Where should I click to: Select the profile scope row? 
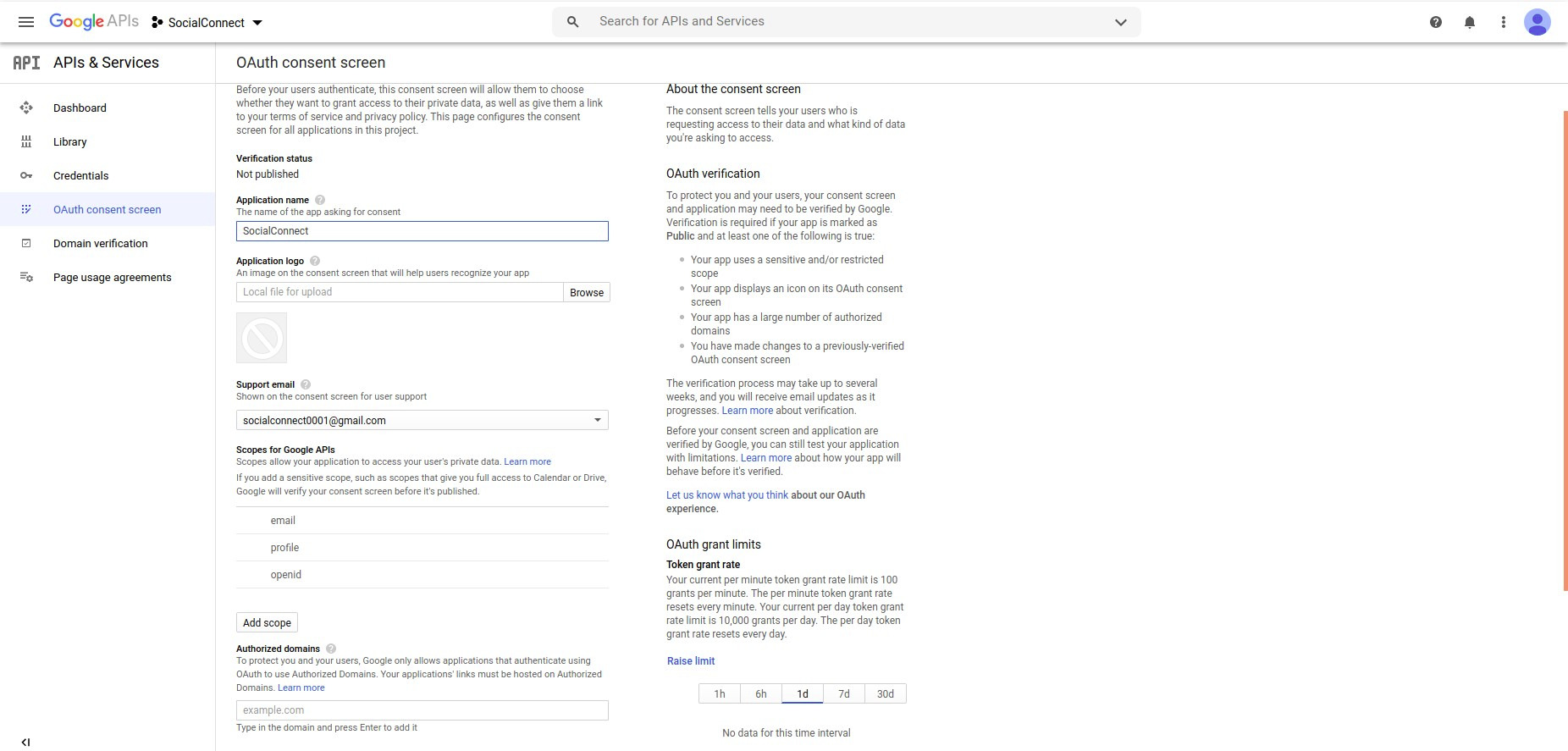[x=422, y=548]
